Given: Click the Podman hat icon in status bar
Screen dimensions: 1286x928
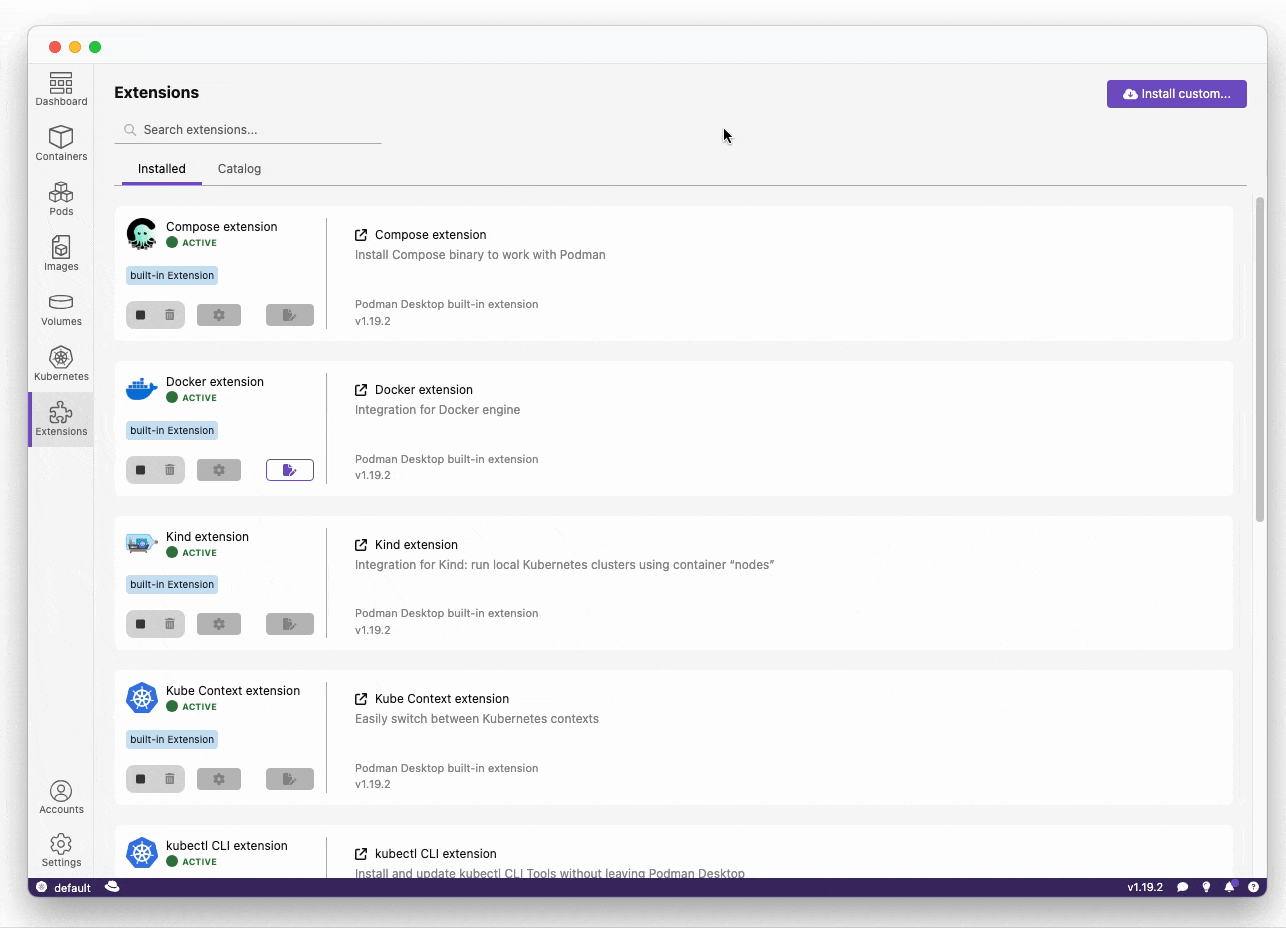Looking at the screenshot, I should tap(112, 887).
